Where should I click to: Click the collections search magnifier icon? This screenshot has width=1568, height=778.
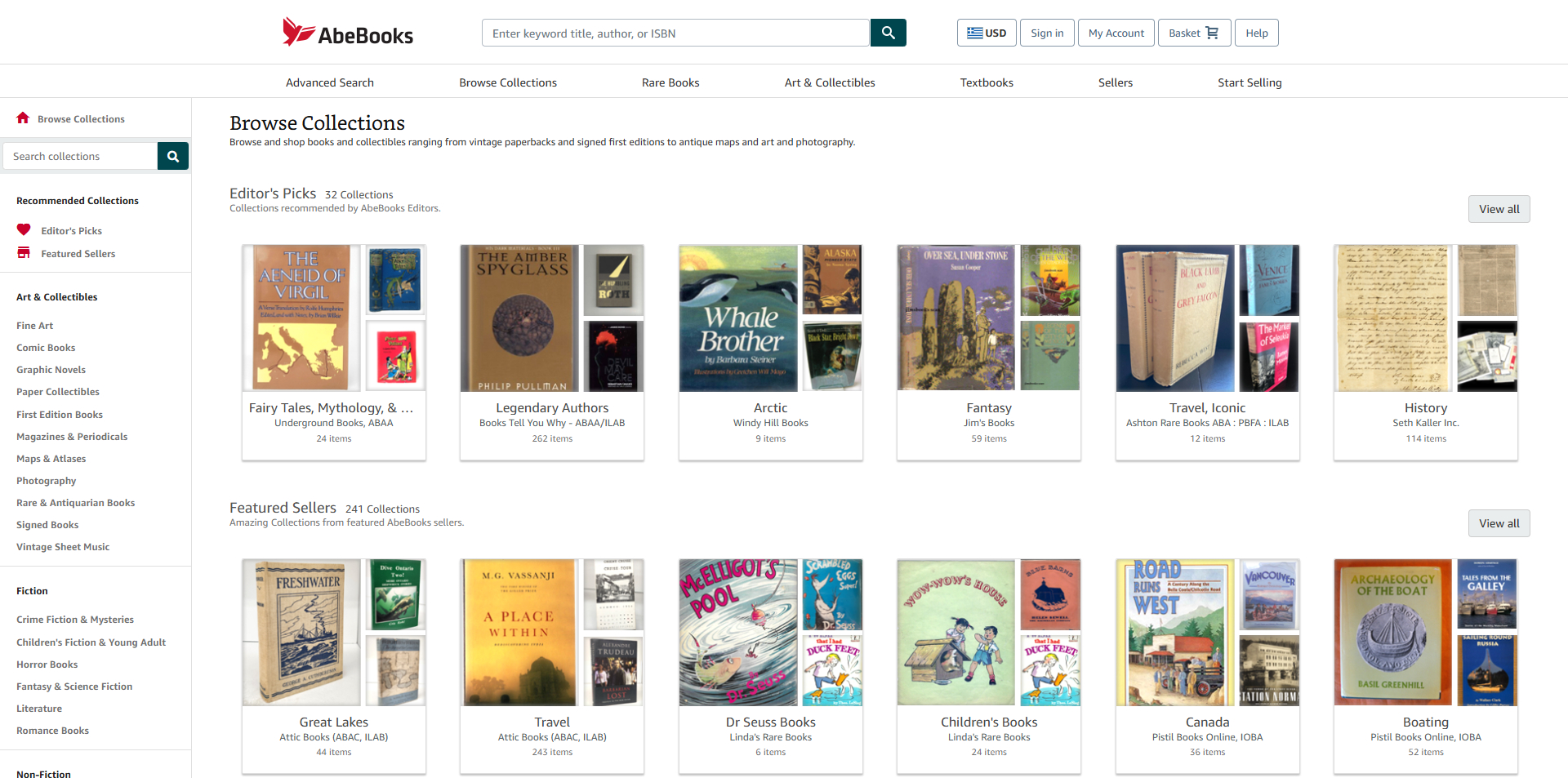pyautogui.click(x=172, y=155)
